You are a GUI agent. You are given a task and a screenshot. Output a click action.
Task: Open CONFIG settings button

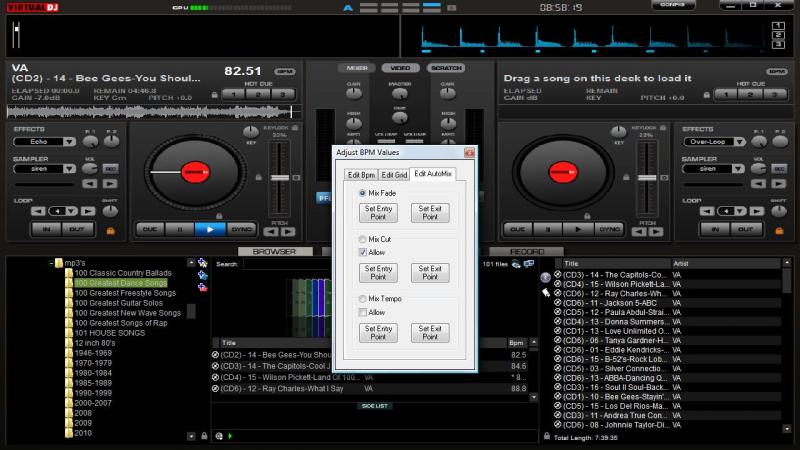tap(673, 5)
